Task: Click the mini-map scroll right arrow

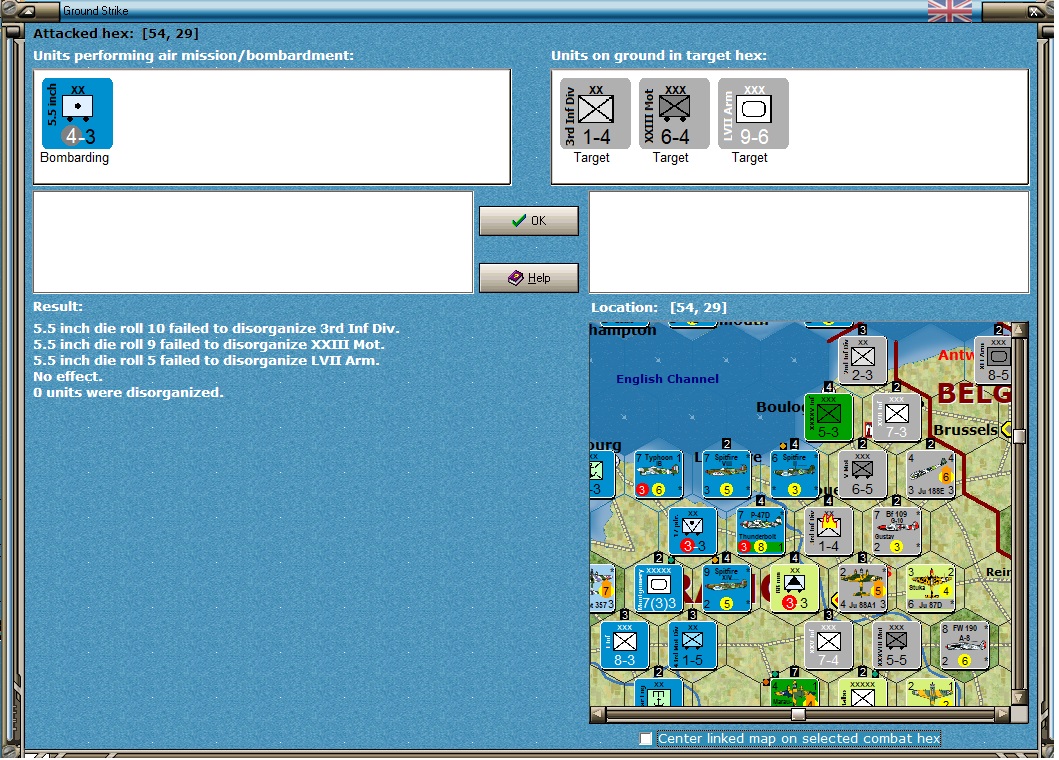Action: pos(1003,713)
